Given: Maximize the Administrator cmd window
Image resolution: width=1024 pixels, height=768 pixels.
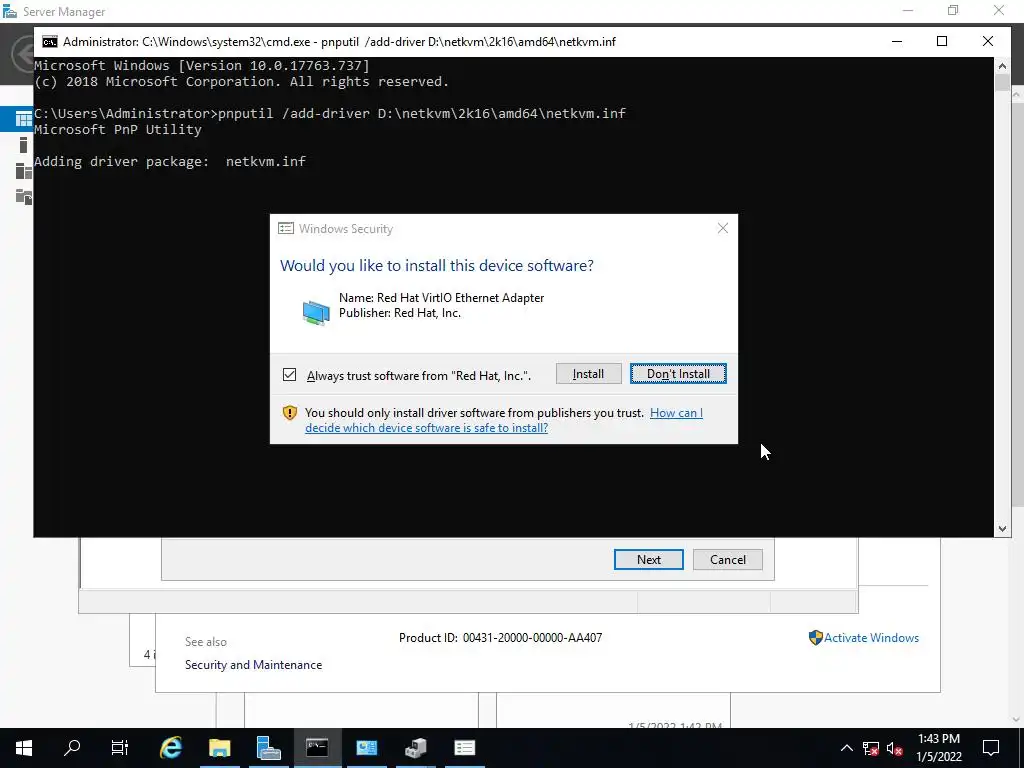Looking at the screenshot, I should tap(942, 41).
